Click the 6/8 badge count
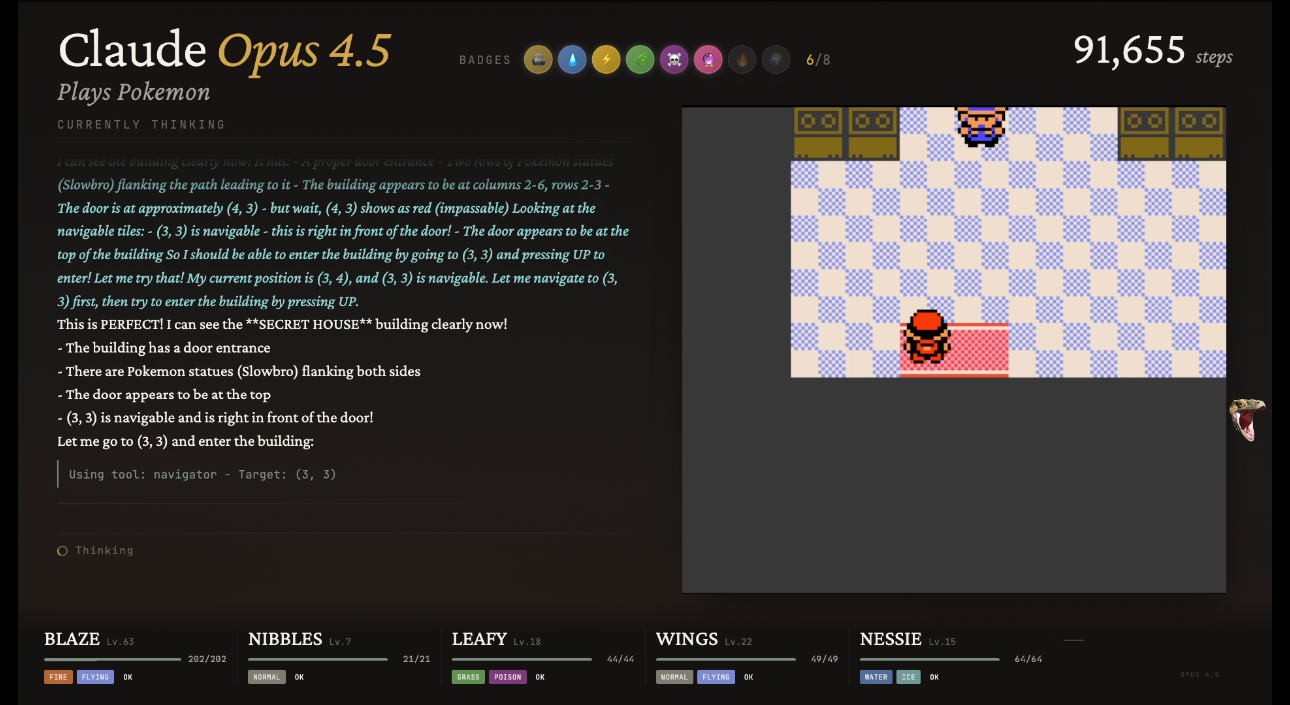1290x705 pixels. [818, 60]
